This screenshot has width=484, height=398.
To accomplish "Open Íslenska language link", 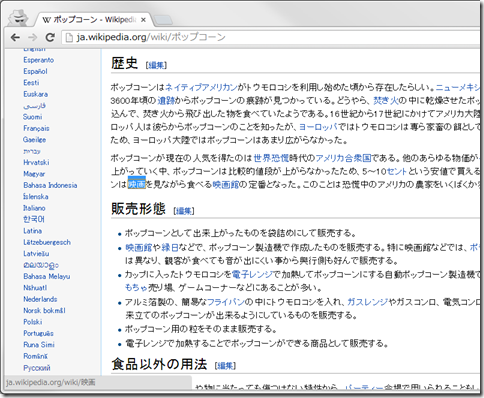I will click(36, 196).
